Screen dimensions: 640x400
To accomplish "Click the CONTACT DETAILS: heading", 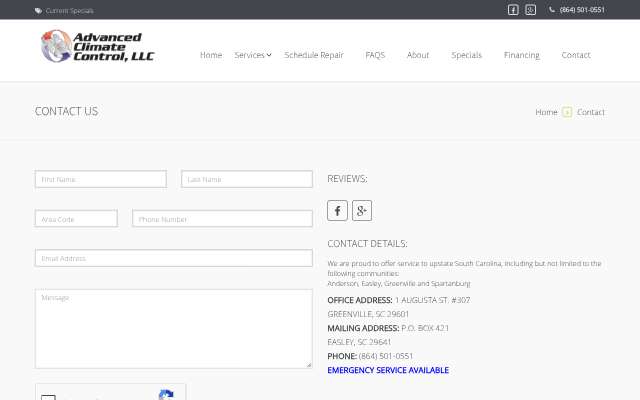I will click(367, 244).
